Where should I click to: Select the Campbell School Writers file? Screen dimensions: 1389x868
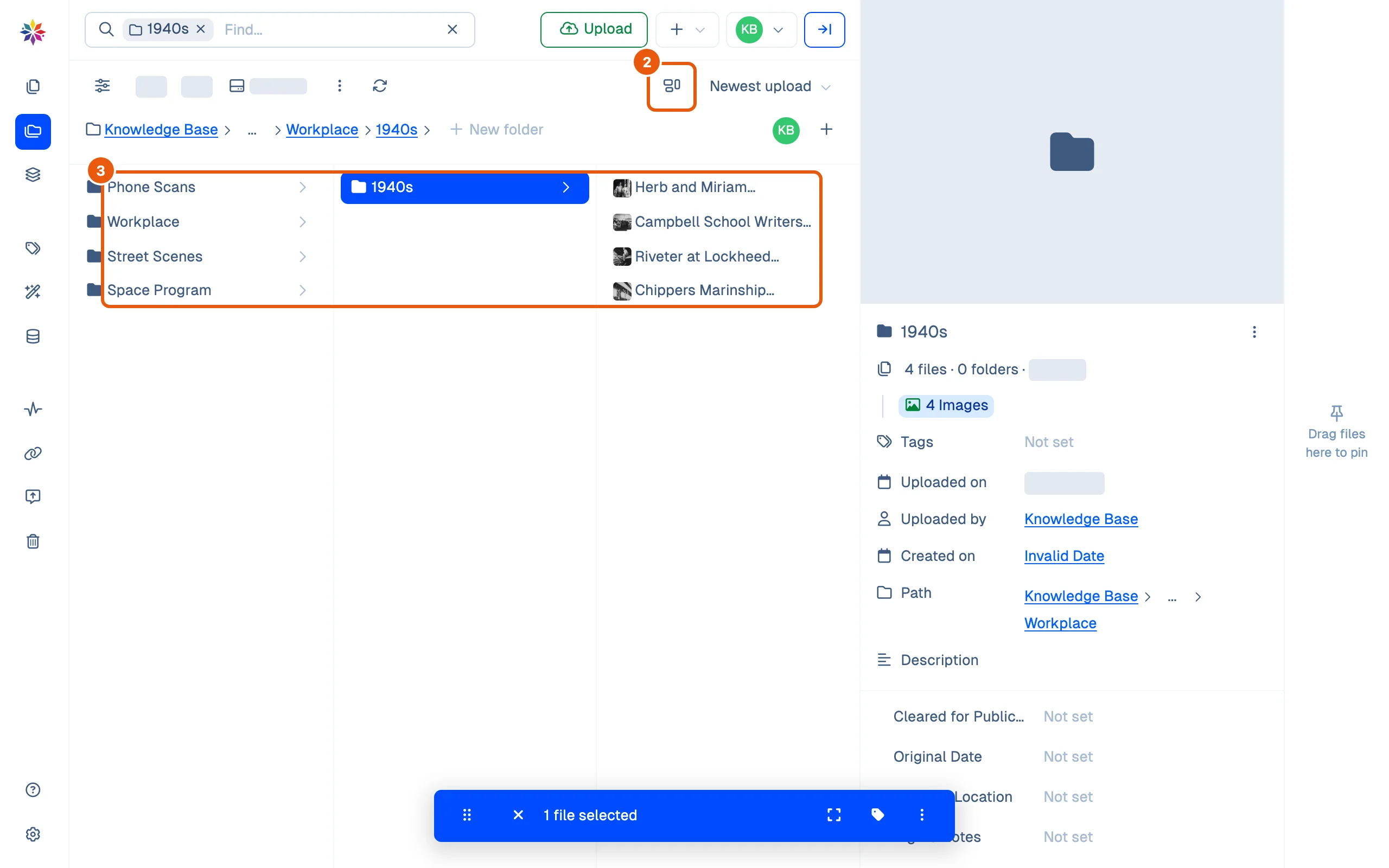click(712, 222)
